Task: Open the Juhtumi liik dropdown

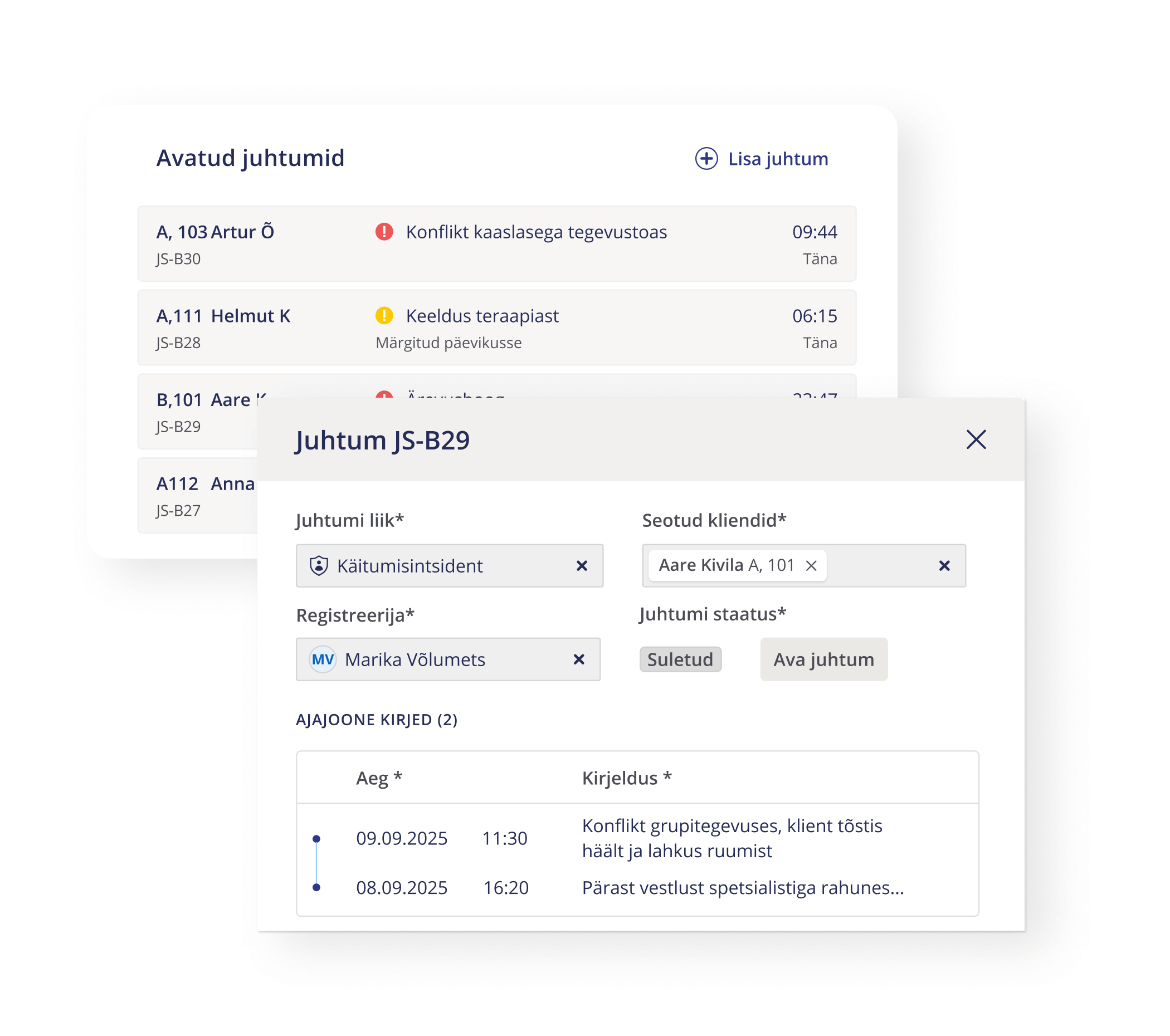Action: [x=446, y=565]
